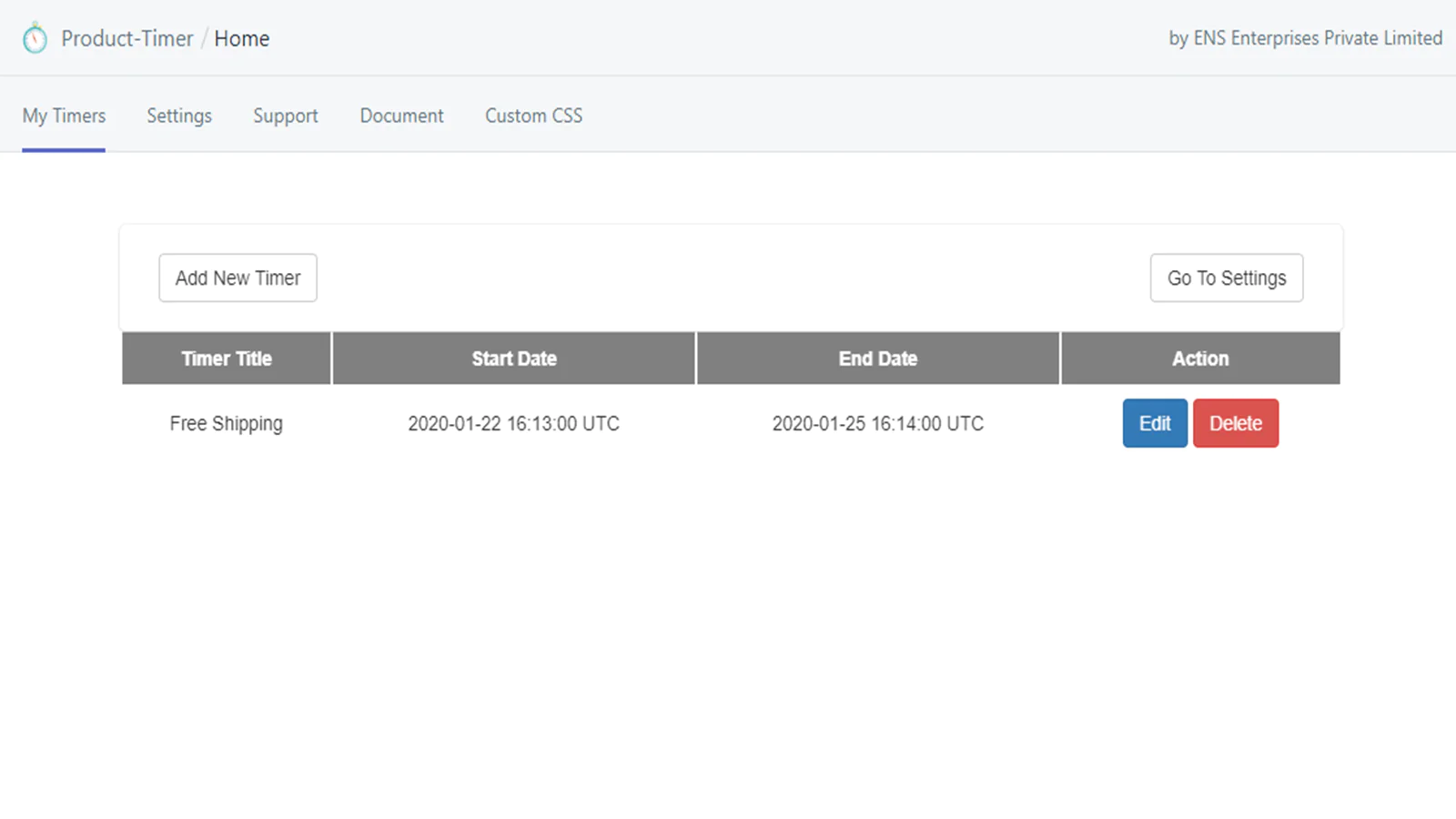
Task: Click the Timer Title column header
Action: [227, 359]
